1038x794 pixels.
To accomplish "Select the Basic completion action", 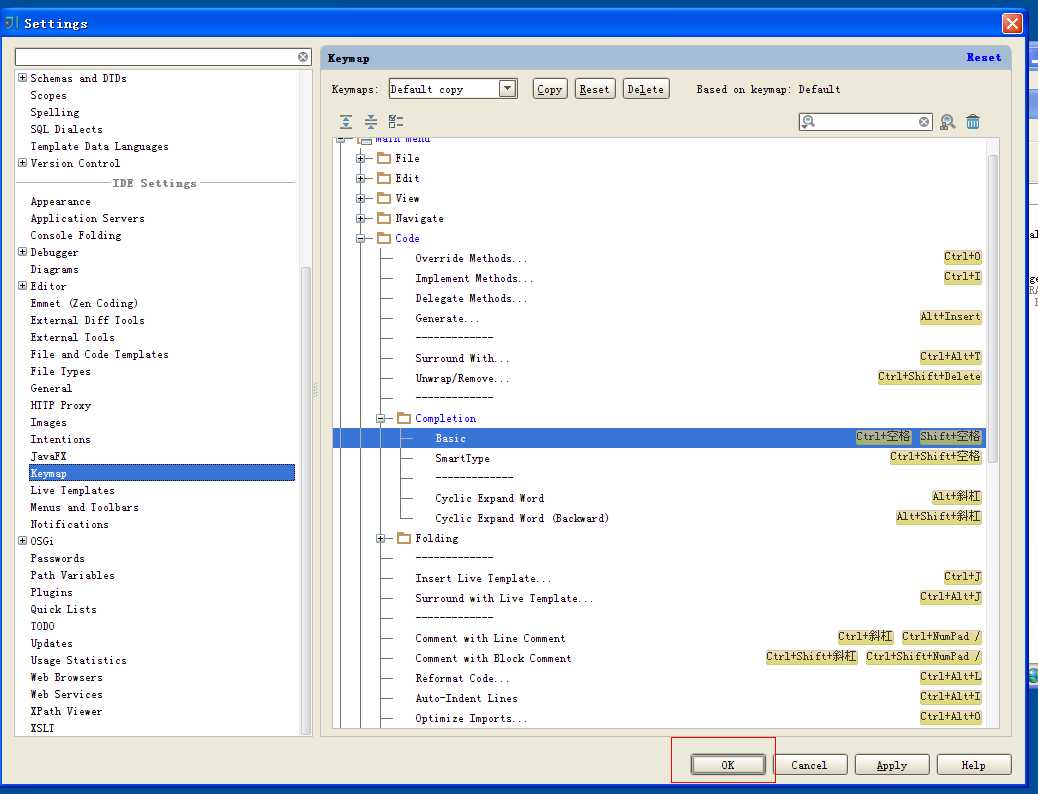I will pyautogui.click(x=659, y=438).
